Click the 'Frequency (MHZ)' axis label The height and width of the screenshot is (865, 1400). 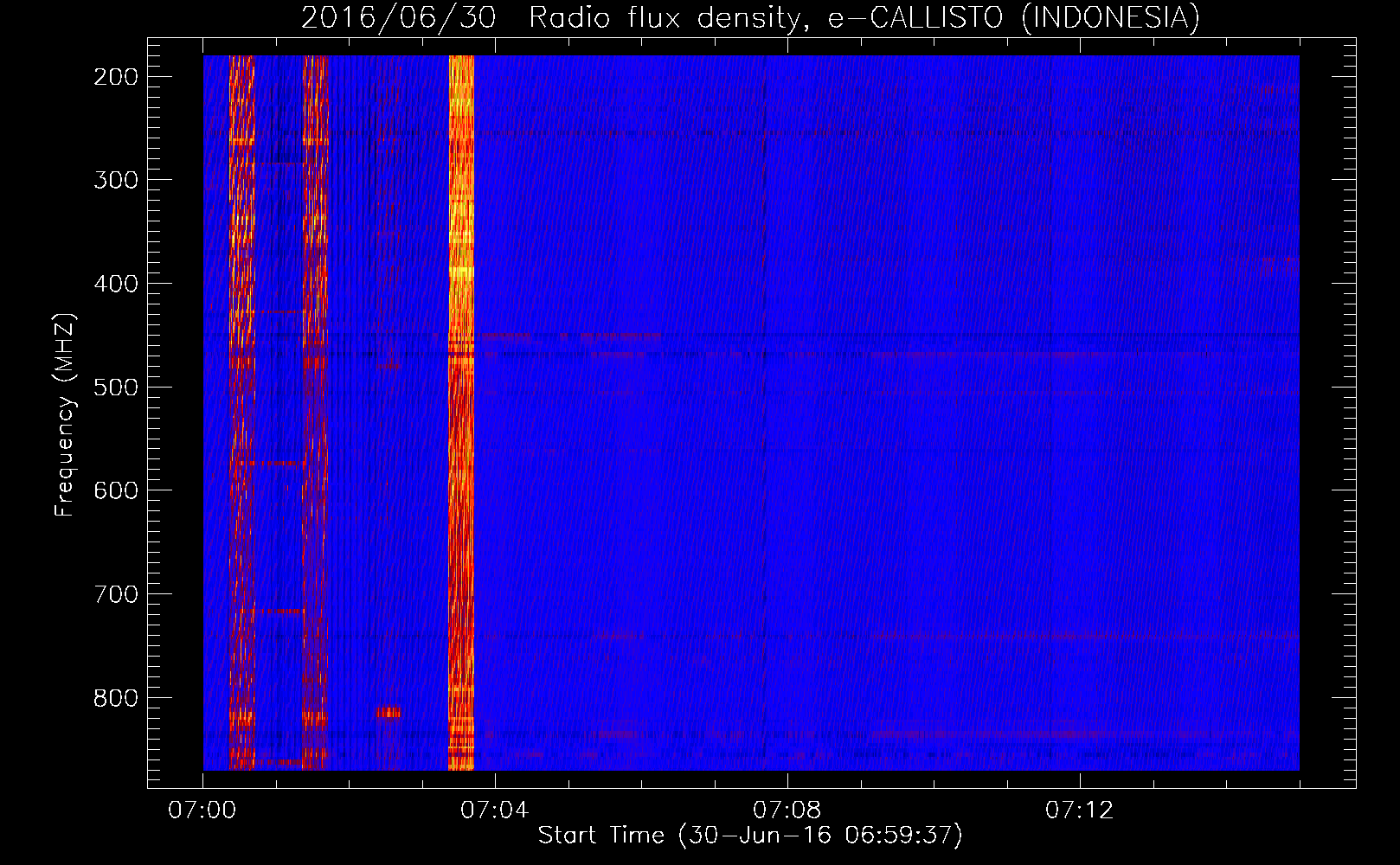pos(65,414)
